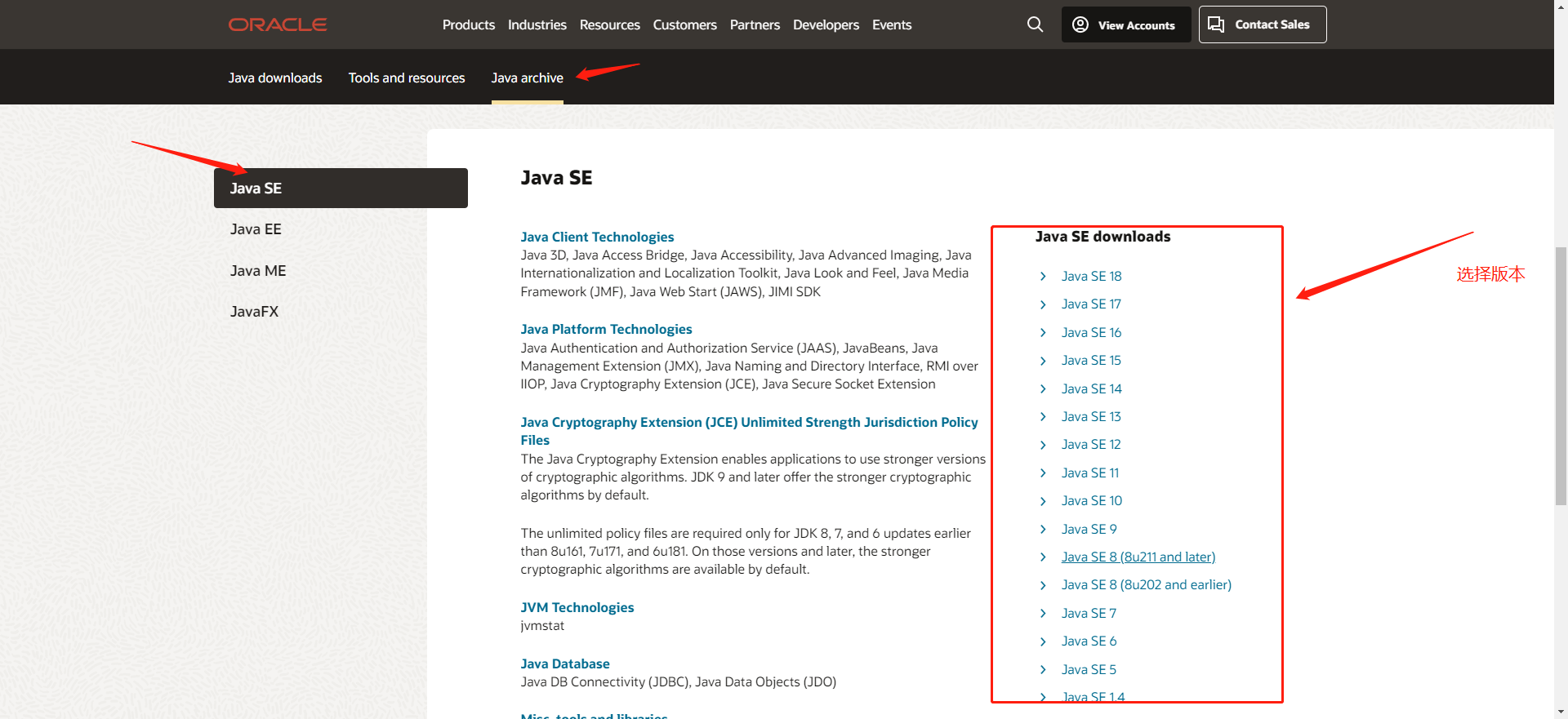Image resolution: width=1568 pixels, height=719 pixels.
Task: Switch to the Java downloads tab
Action: point(275,78)
